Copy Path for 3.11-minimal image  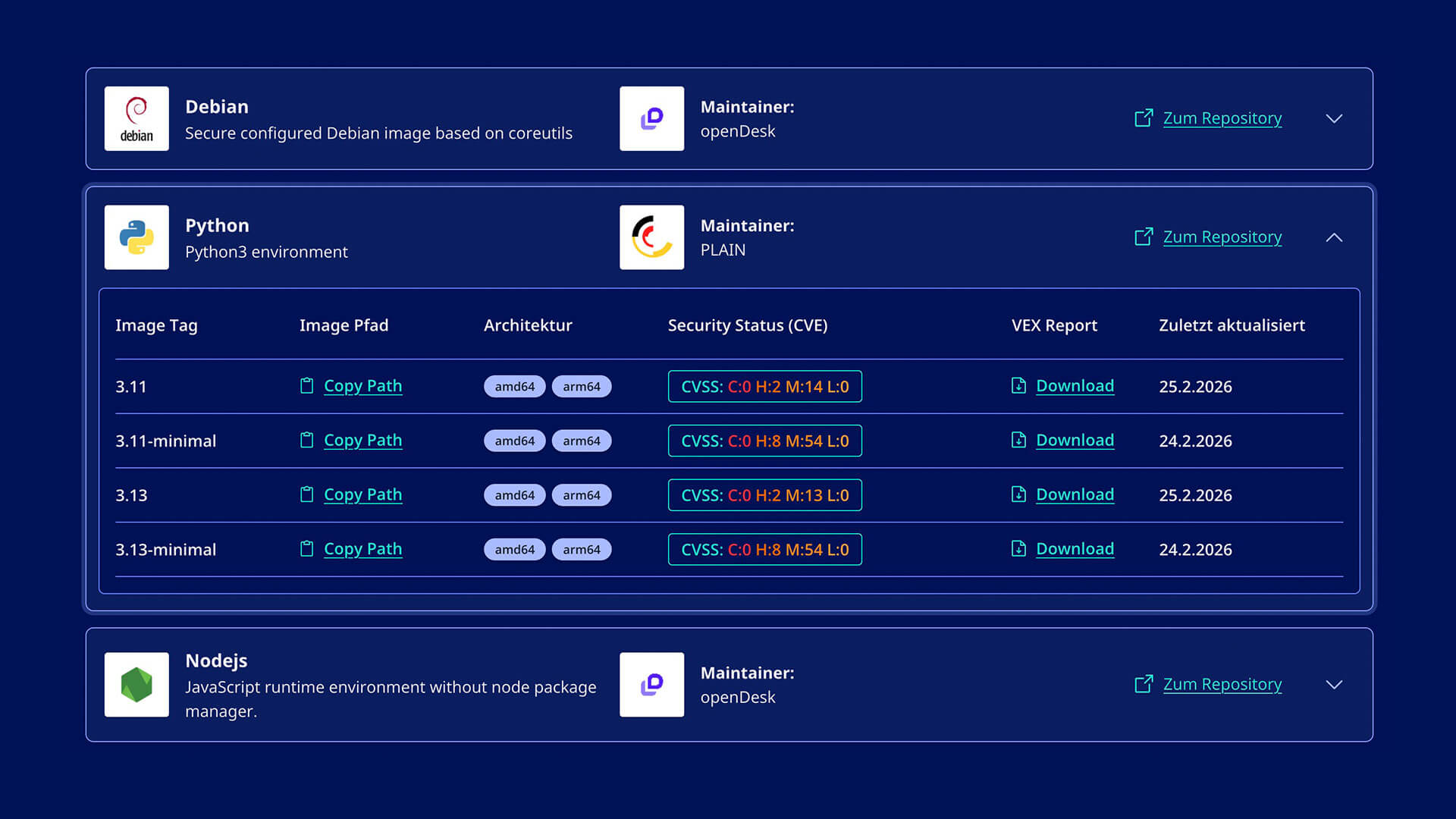tap(362, 441)
